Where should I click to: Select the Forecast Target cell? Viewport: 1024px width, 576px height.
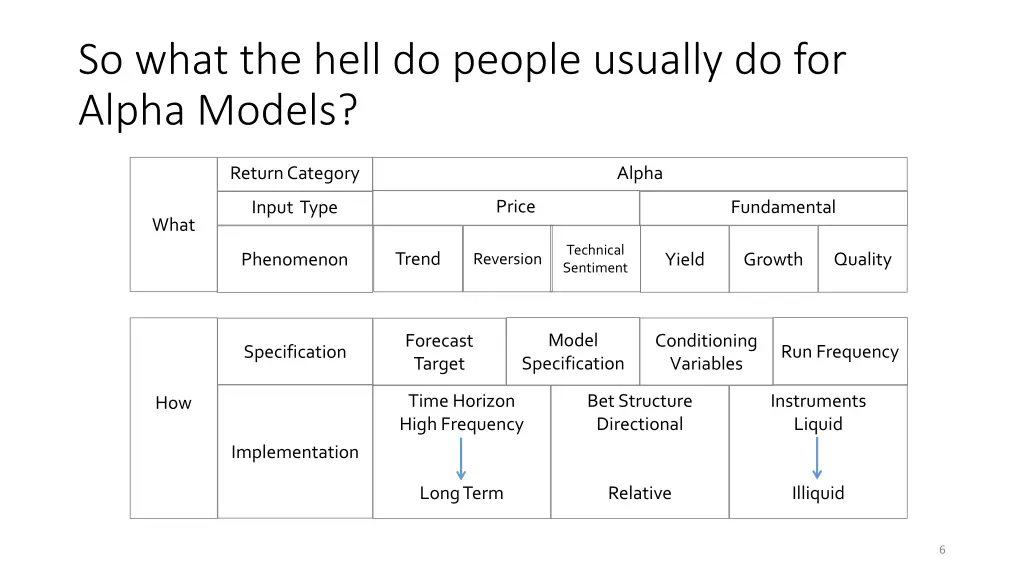(440, 351)
